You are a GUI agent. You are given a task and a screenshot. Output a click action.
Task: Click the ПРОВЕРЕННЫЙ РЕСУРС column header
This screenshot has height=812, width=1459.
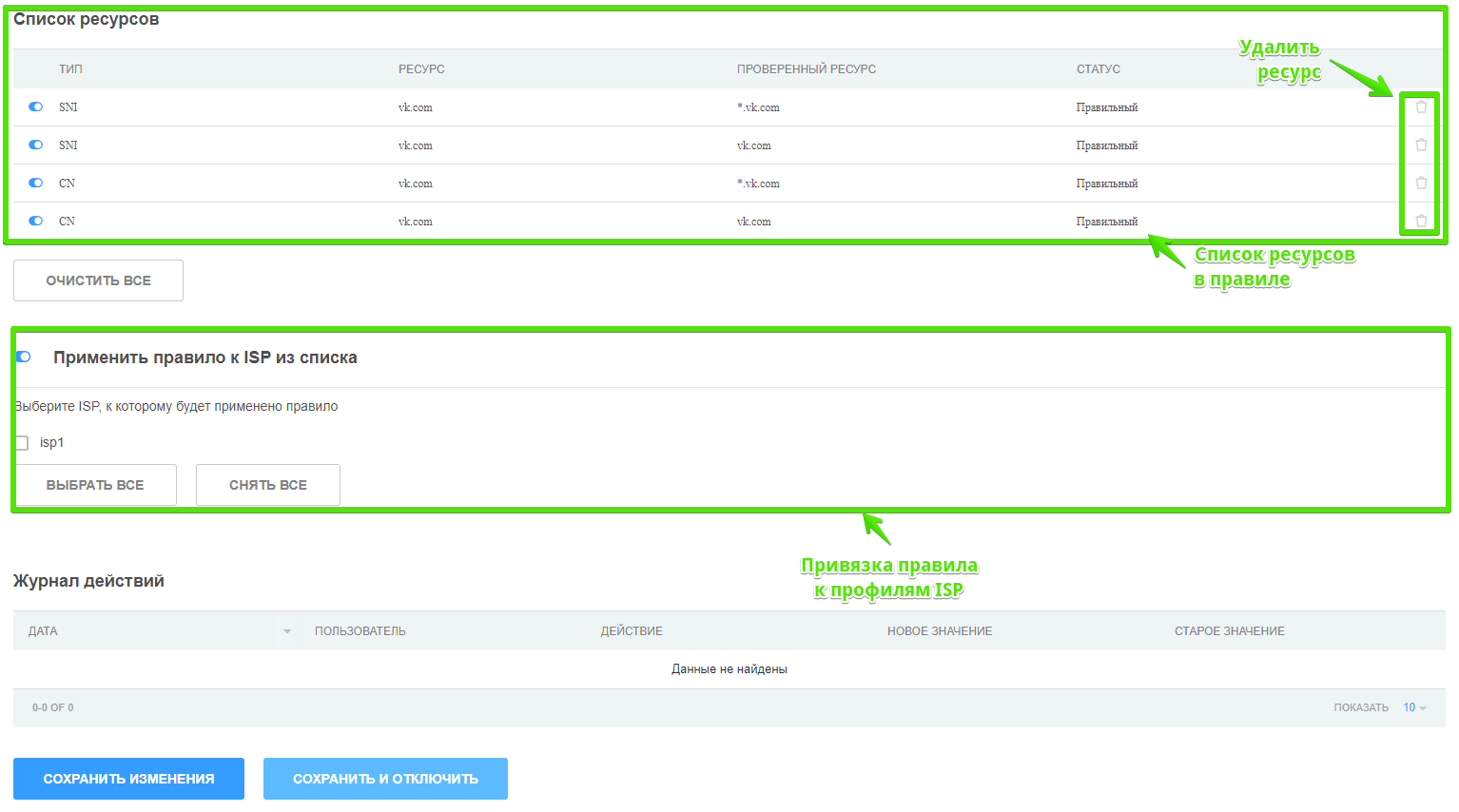tap(806, 69)
